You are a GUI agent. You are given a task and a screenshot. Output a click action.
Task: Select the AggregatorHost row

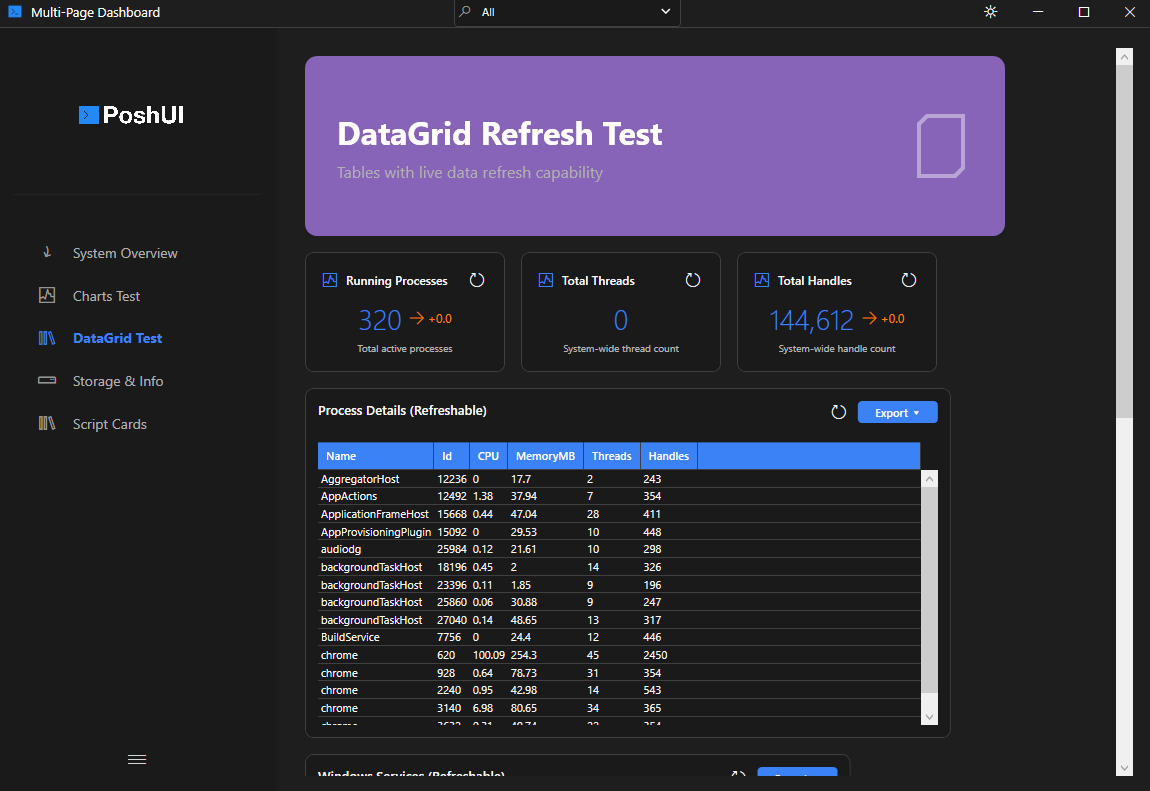coord(619,479)
